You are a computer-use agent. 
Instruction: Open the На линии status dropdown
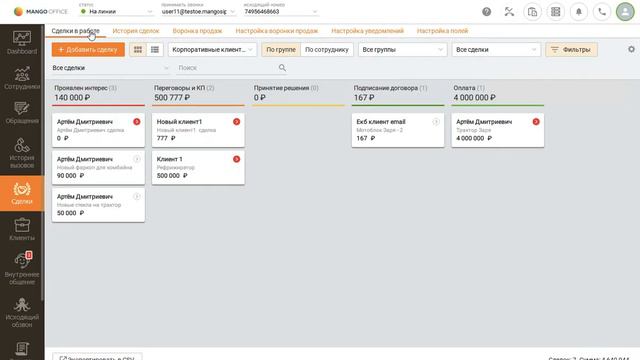coord(116,11)
